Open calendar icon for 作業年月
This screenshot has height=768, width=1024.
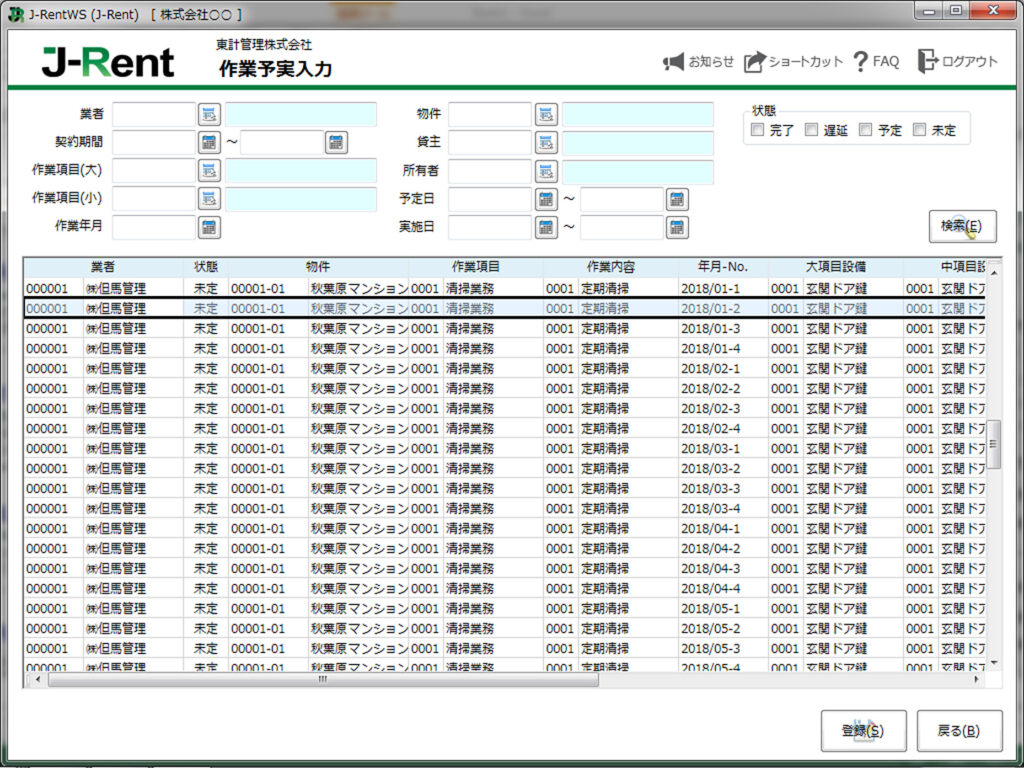coord(209,227)
